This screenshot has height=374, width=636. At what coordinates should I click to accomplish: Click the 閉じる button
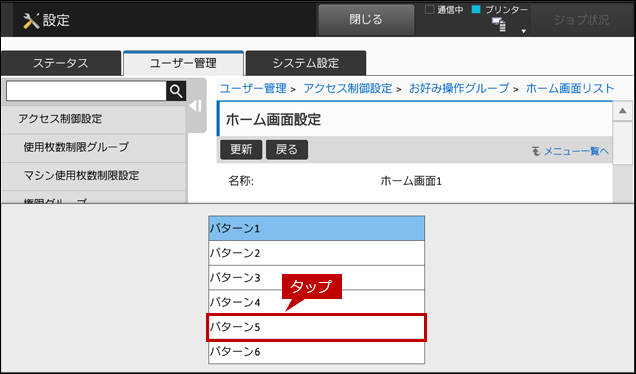[366, 19]
